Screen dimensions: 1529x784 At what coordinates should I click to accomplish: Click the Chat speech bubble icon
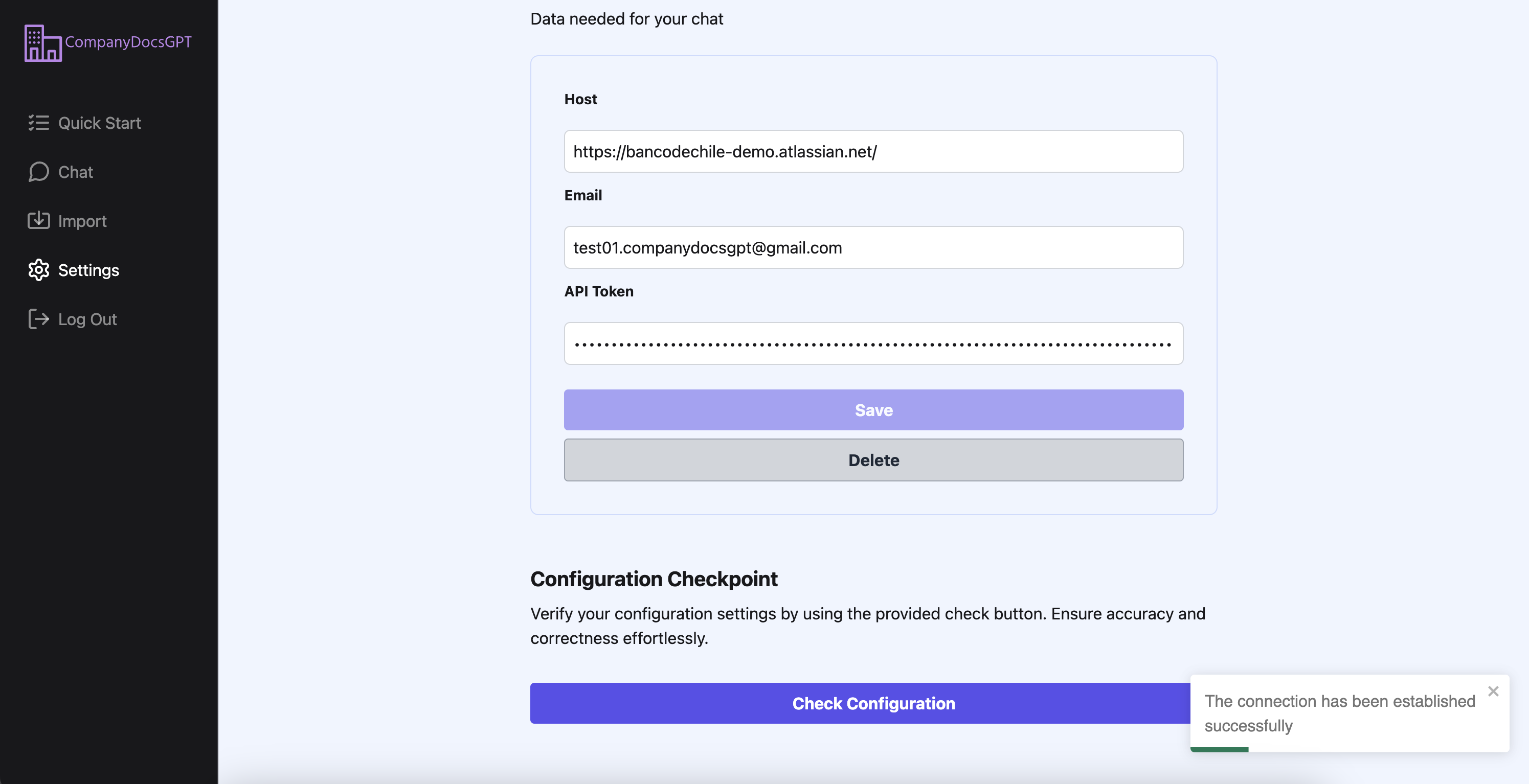click(x=38, y=172)
